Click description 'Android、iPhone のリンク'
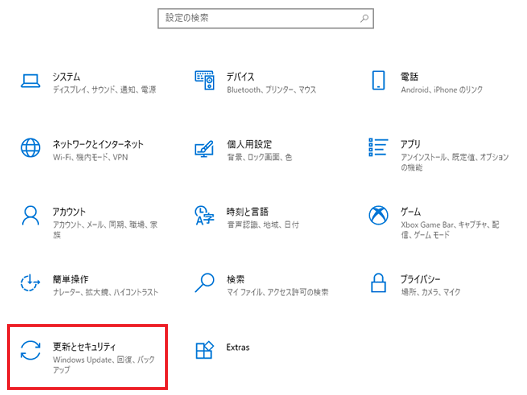The width and height of the screenshot is (527, 395). [x=441, y=90]
